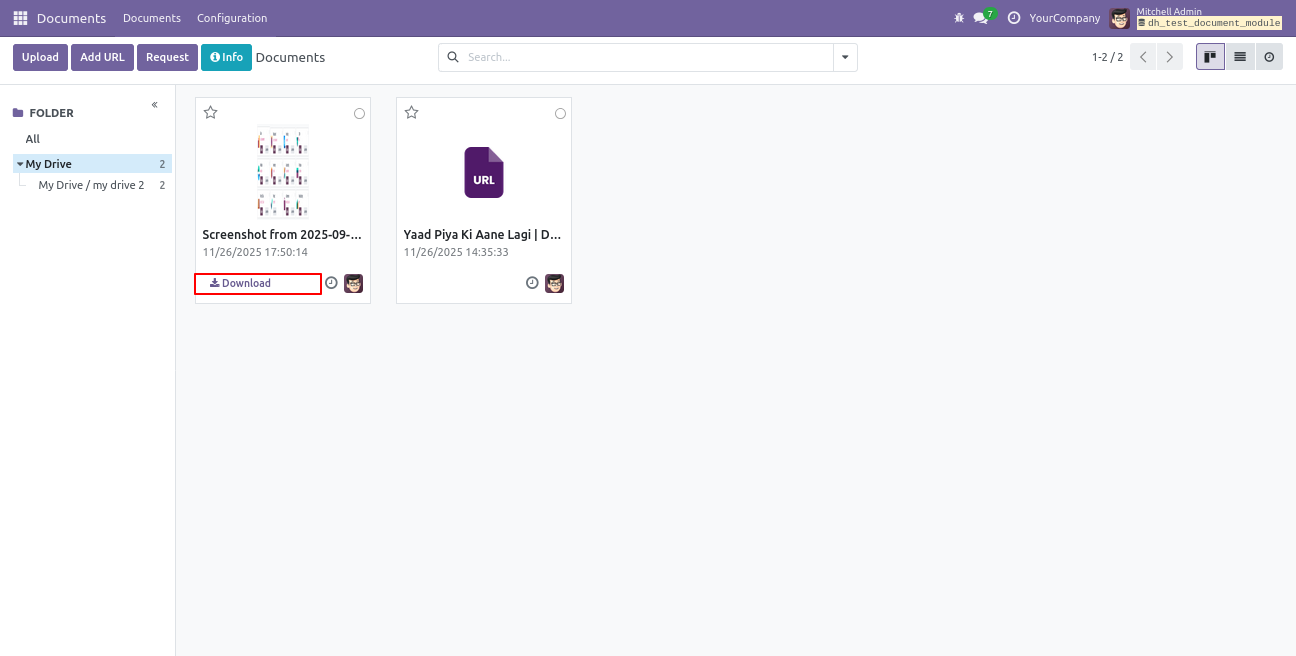Open the conversations messages icon
Viewport: 1296px width, 656px height.
tap(981, 18)
